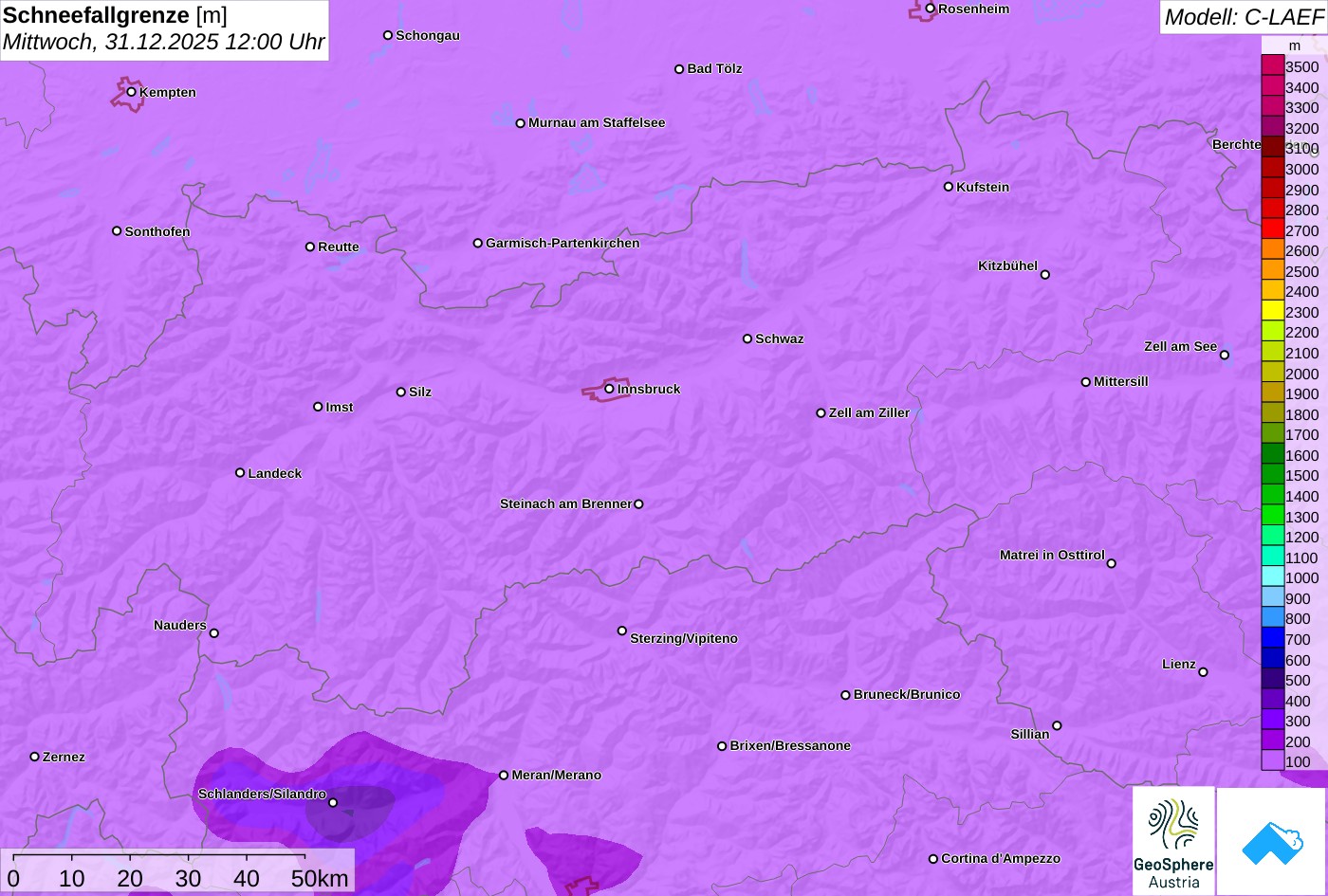Click the Murnau am Staffelsee label
1328x896 pixels.
click(597, 123)
